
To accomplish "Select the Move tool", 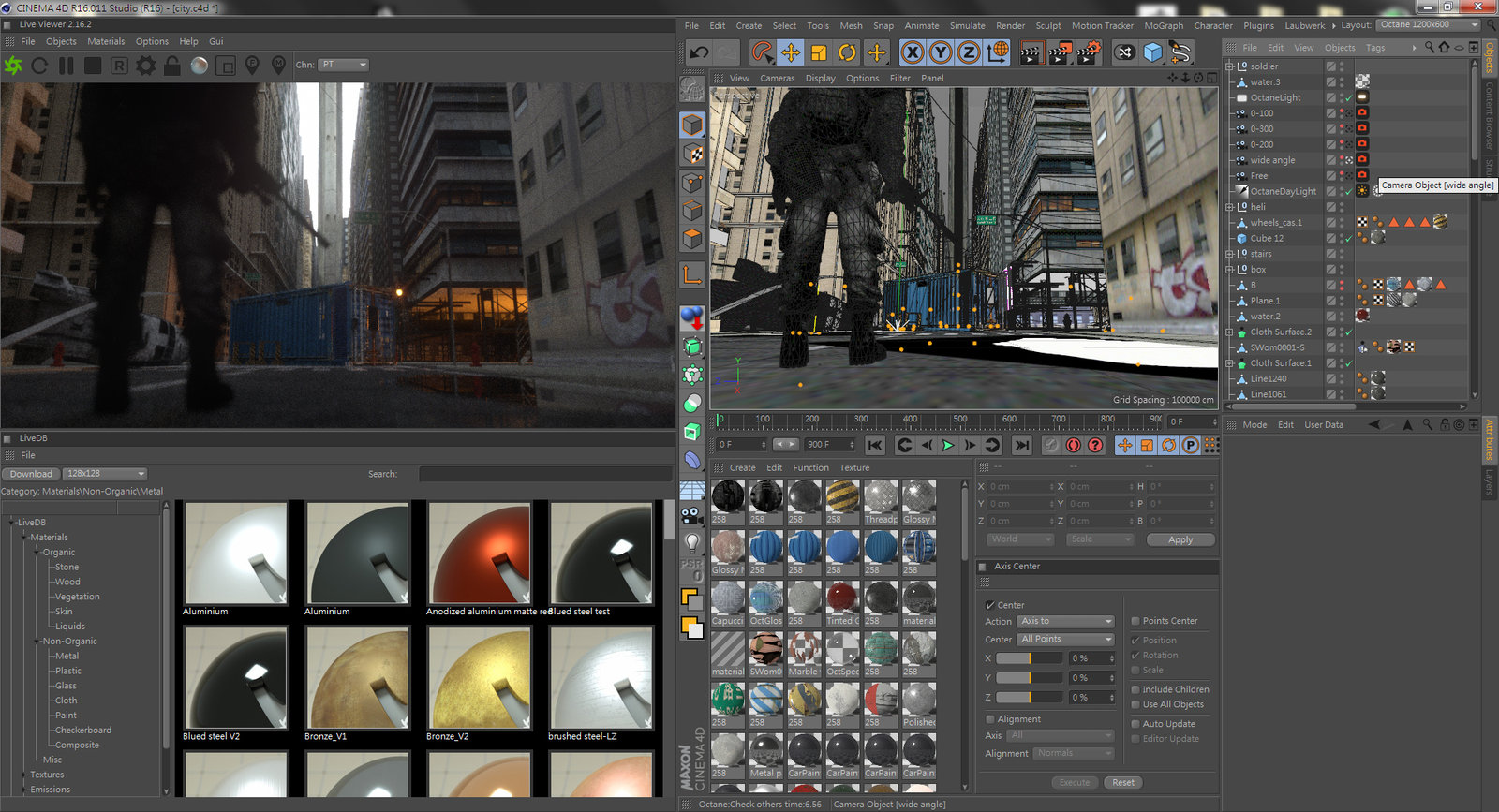I will (791, 52).
